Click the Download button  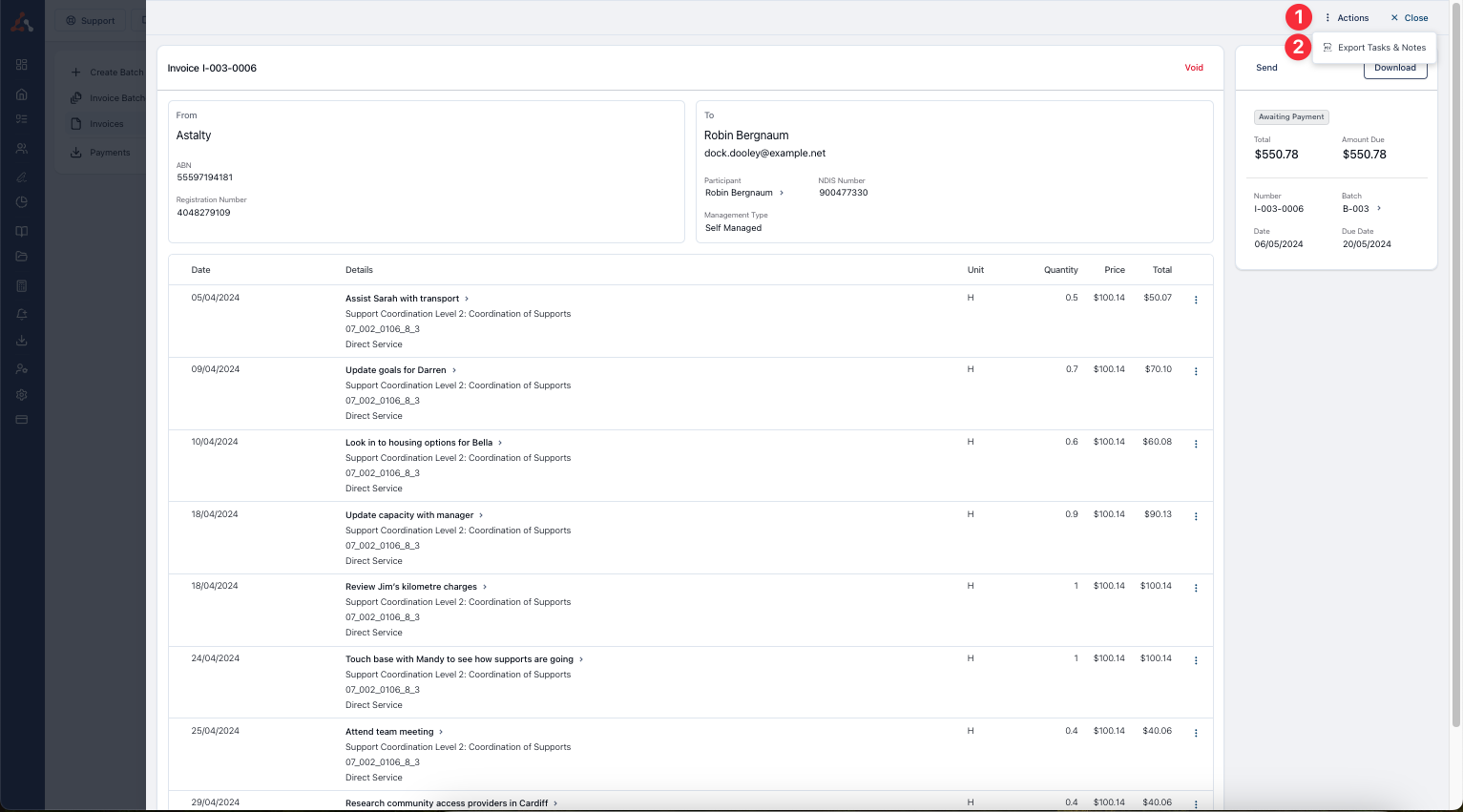point(1394,69)
